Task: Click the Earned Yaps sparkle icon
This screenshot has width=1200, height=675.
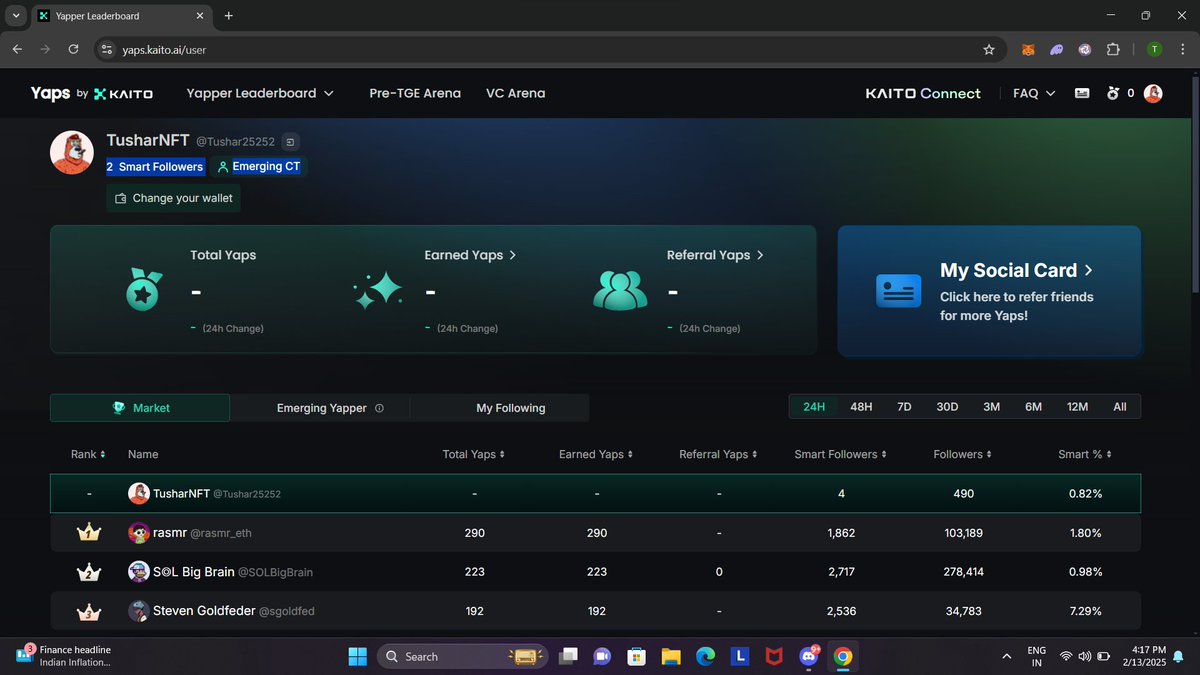Action: click(378, 290)
